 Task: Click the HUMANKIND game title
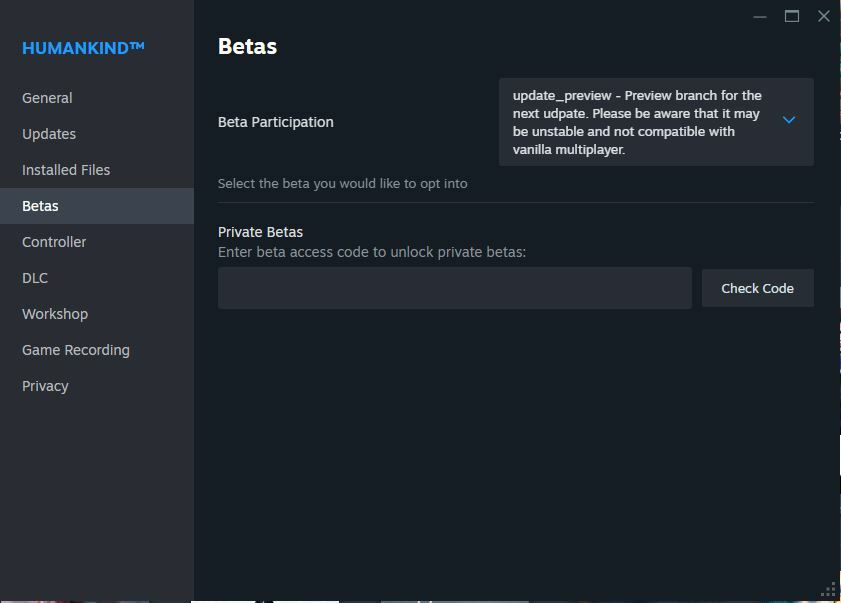[x=83, y=48]
